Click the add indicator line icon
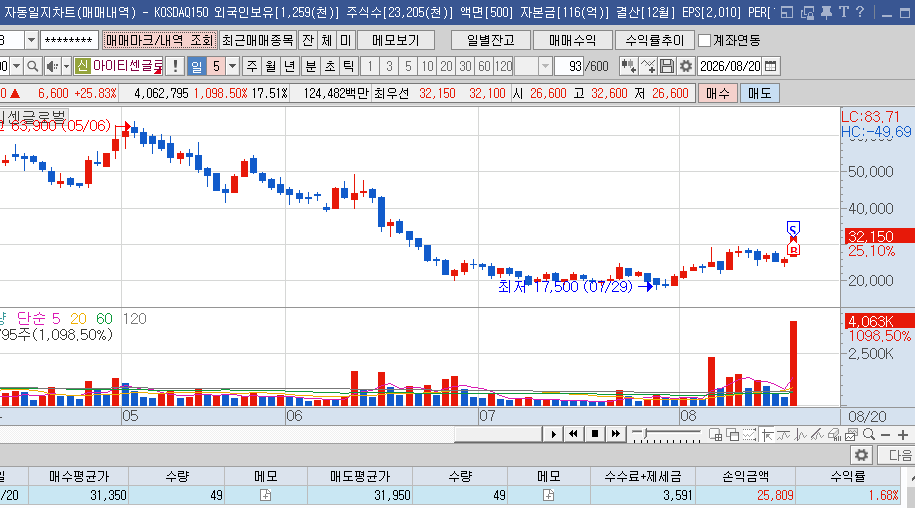This screenshot has width=915, height=508. (648, 66)
